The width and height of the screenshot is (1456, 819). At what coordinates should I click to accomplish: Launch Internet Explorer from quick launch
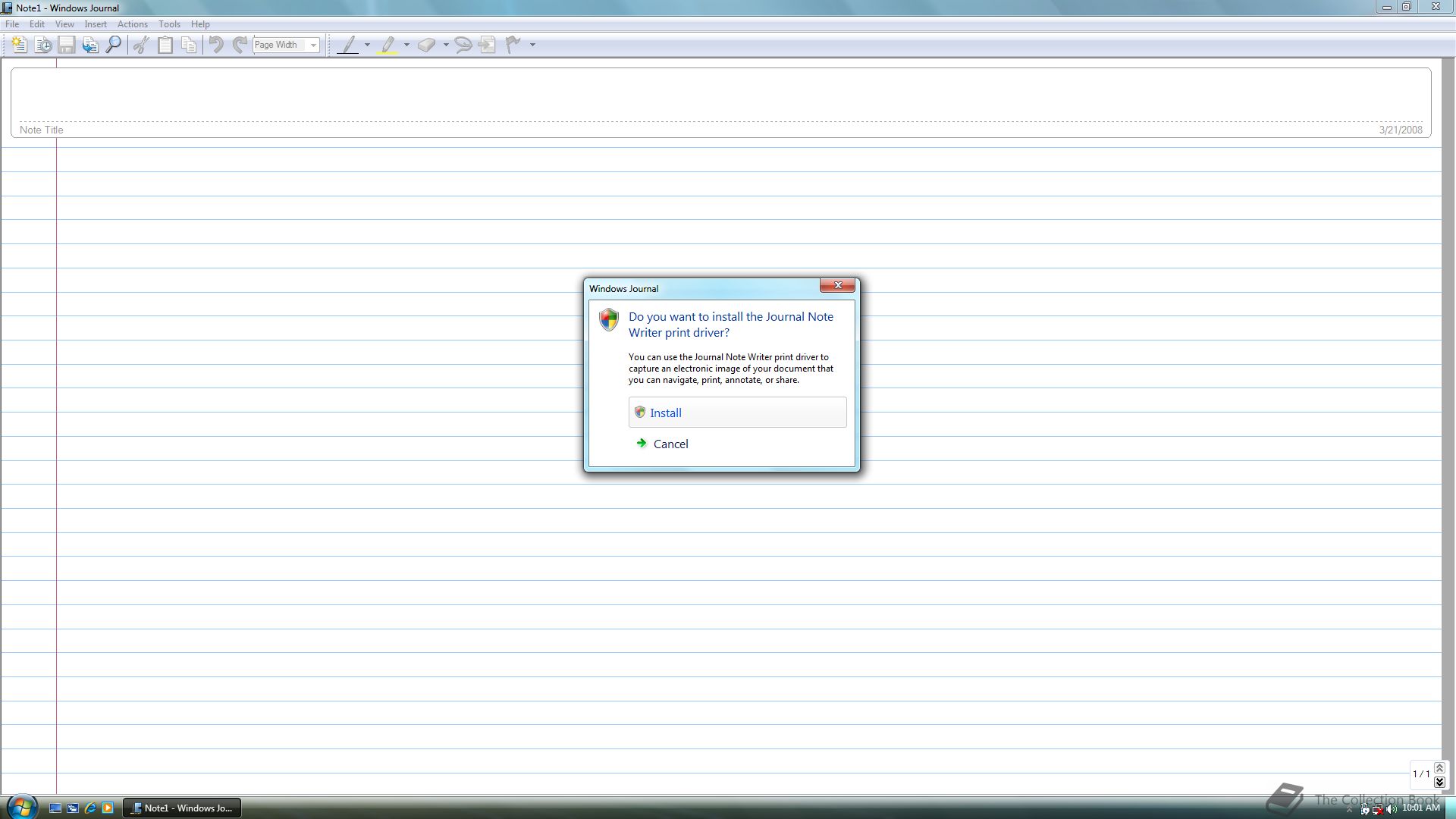[x=90, y=808]
